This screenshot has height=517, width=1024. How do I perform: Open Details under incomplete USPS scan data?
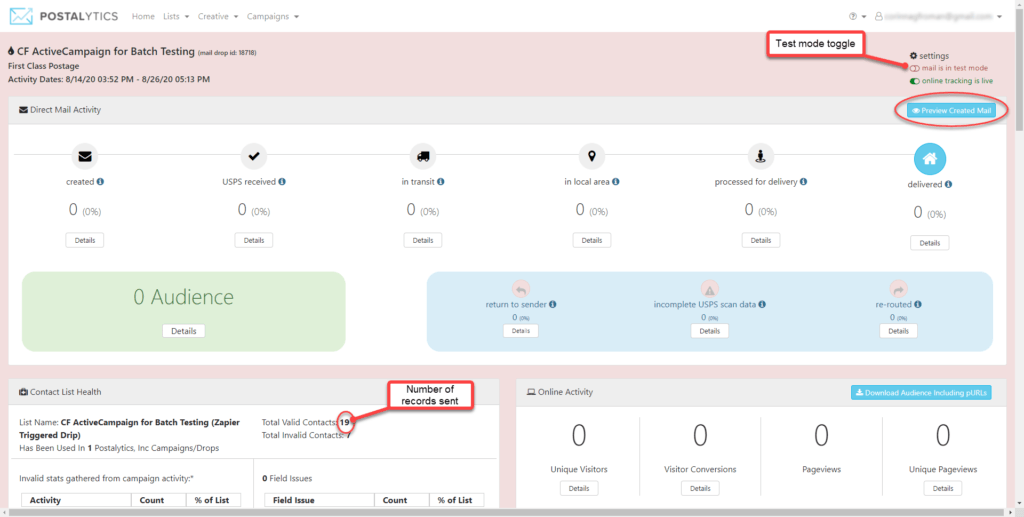pos(710,331)
